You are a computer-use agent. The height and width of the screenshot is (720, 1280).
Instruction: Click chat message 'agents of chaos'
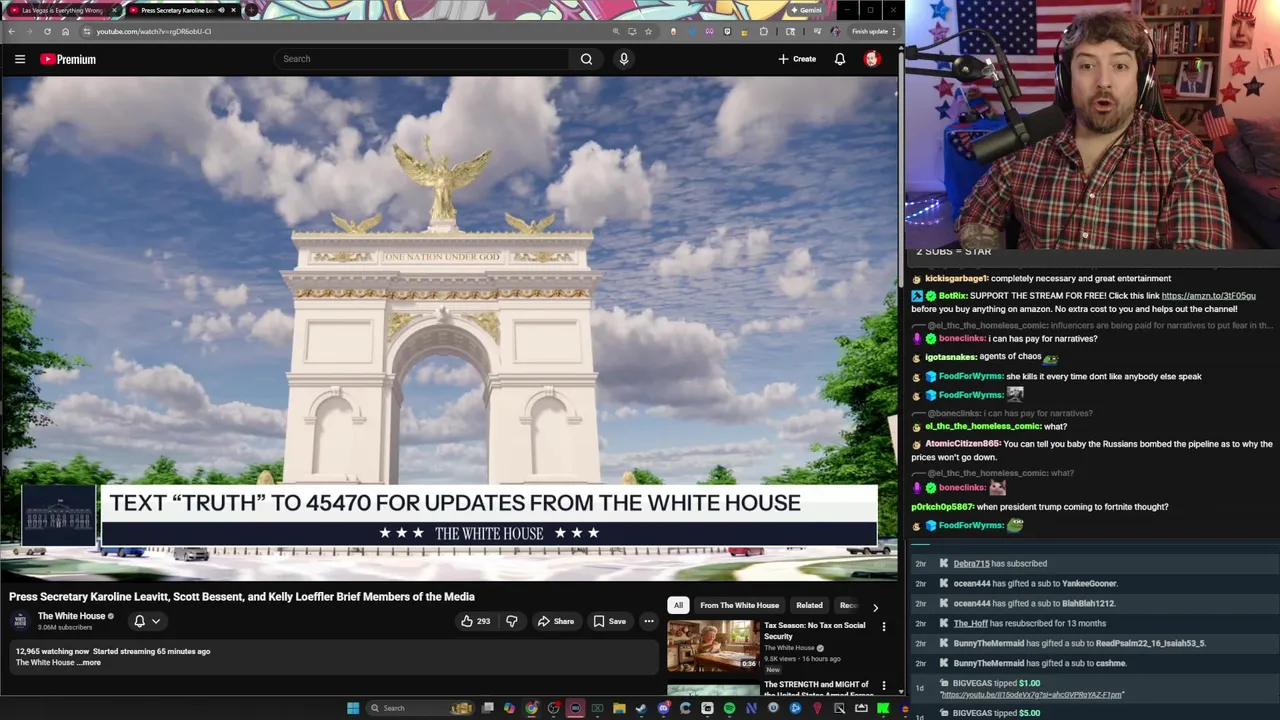coord(1010,357)
